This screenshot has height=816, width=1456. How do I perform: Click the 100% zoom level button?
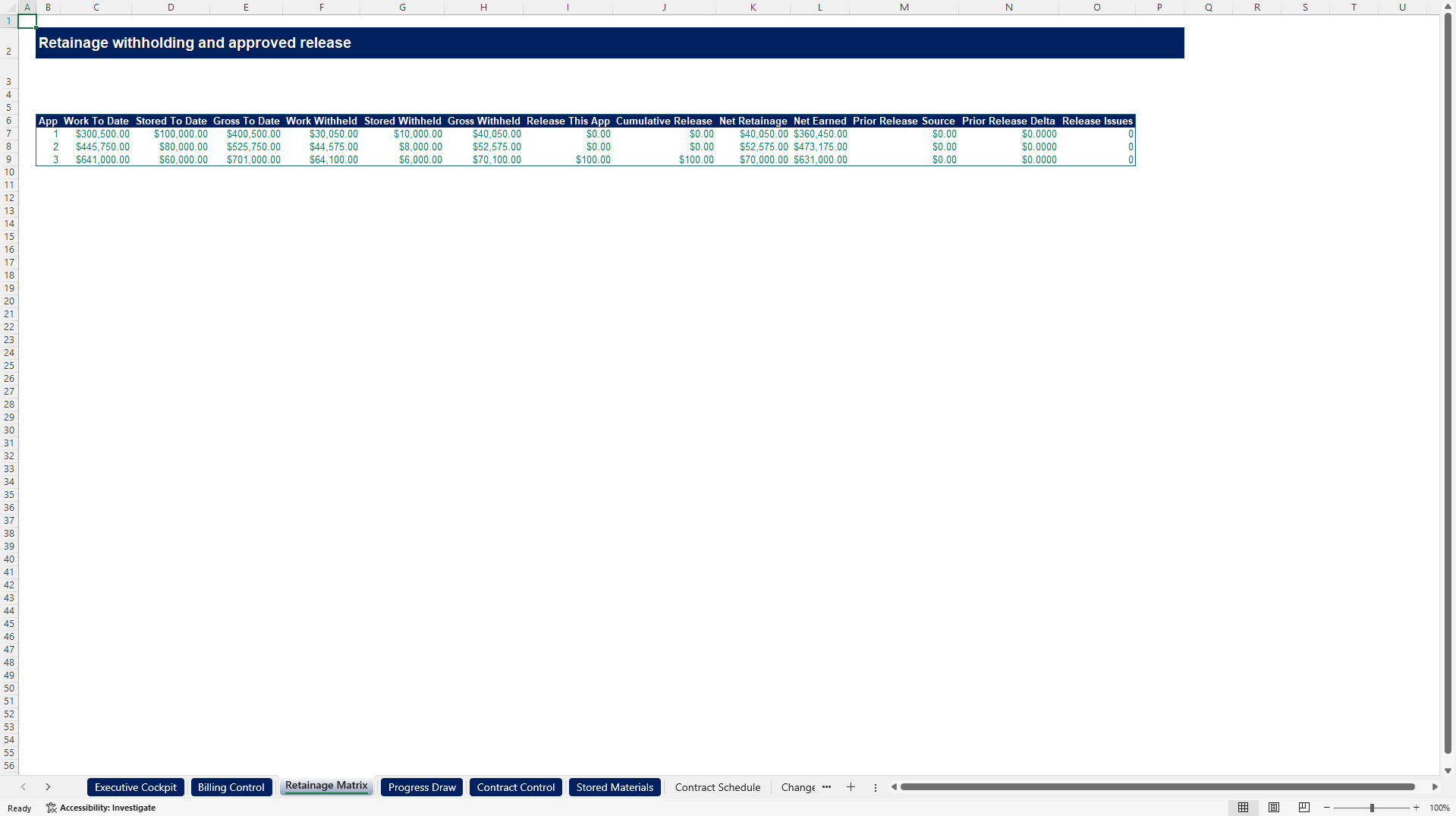click(1439, 808)
